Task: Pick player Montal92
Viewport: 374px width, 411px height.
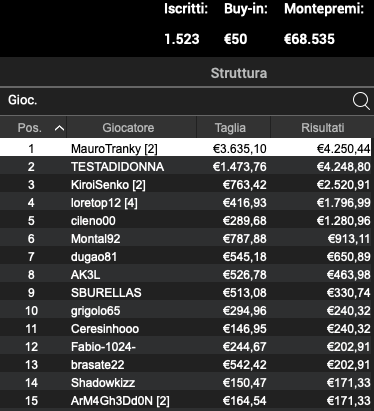Action: tap(186, 238)
